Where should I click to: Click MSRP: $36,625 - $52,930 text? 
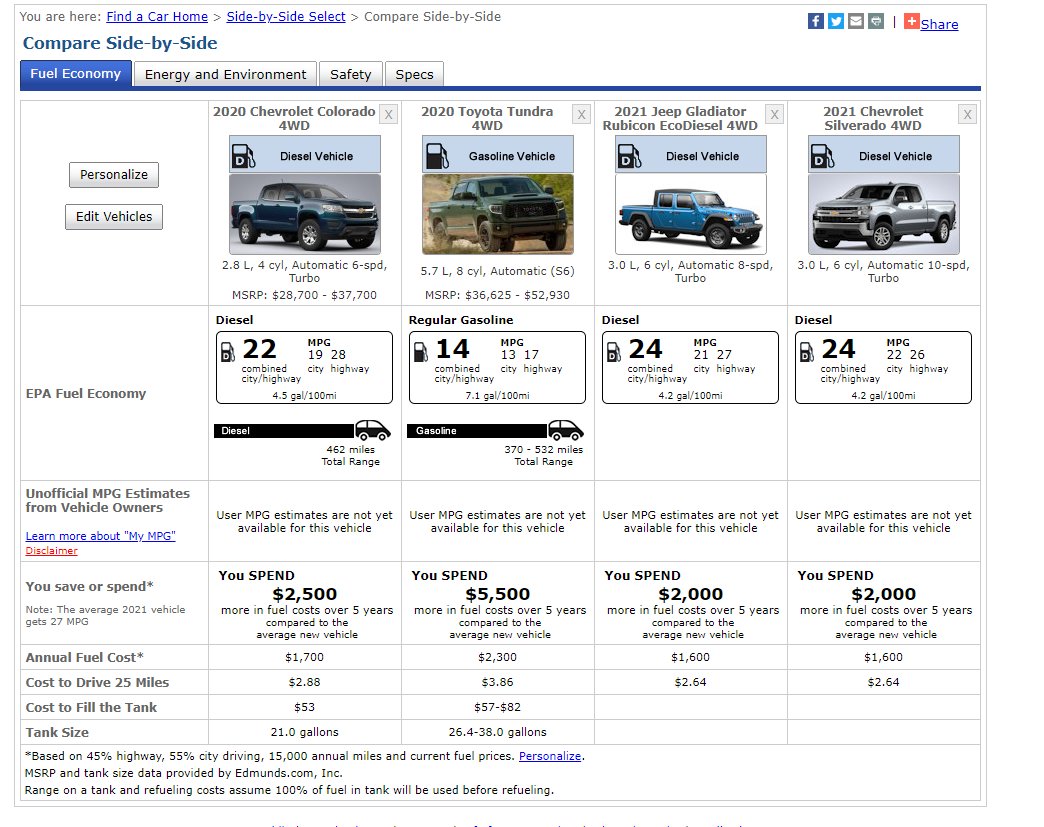(x=497, y=295)
